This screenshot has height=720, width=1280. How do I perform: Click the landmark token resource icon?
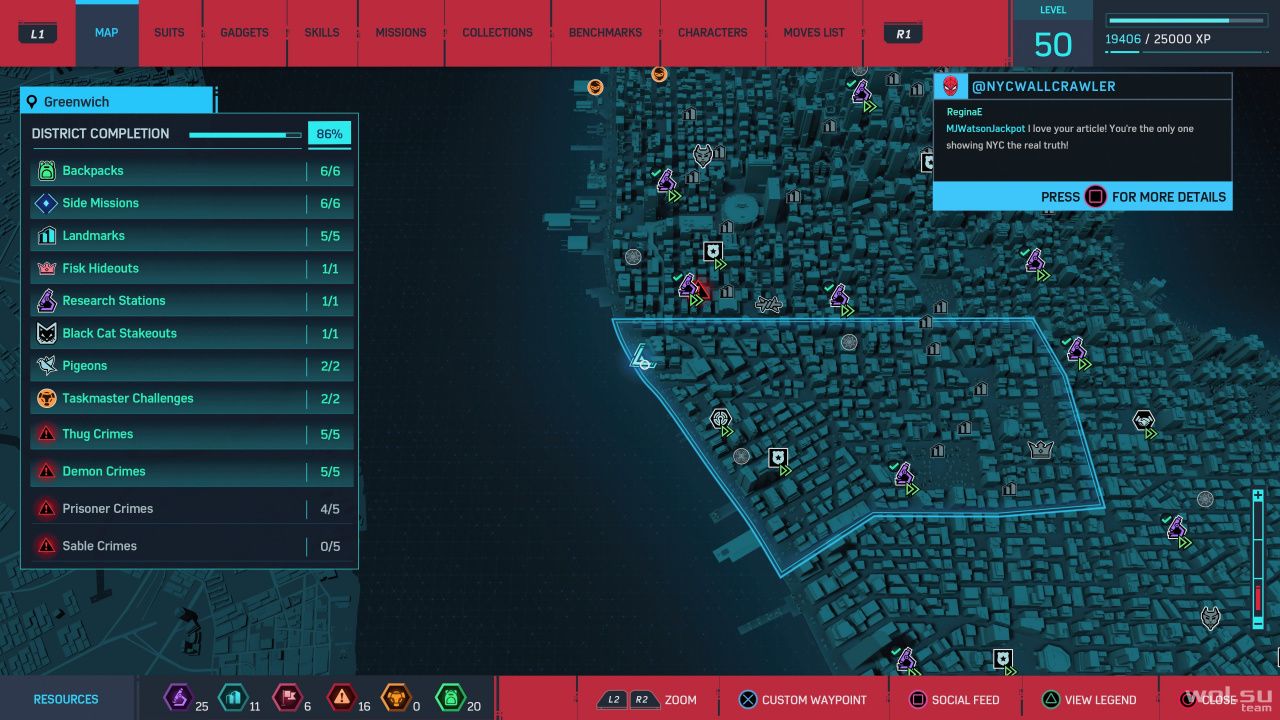coord(232,697)
